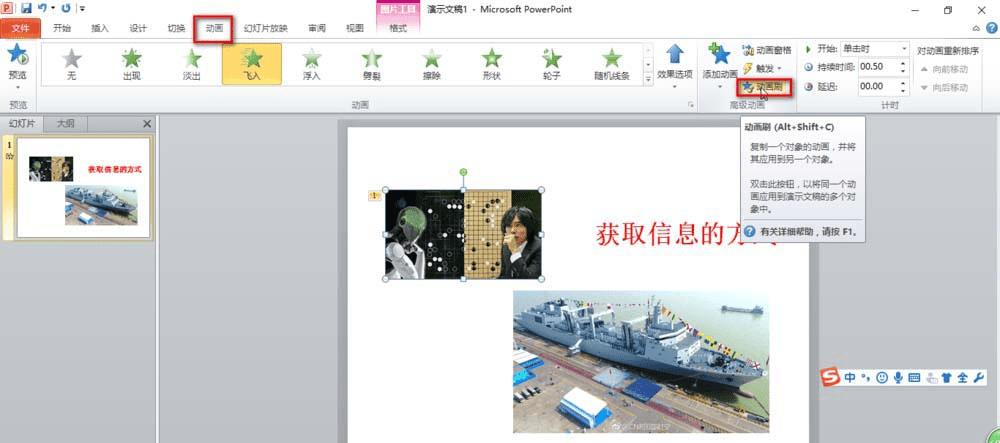Click the 延迟 delay input field
This screenshot has height=443, width=1000.
pos(878,86)
